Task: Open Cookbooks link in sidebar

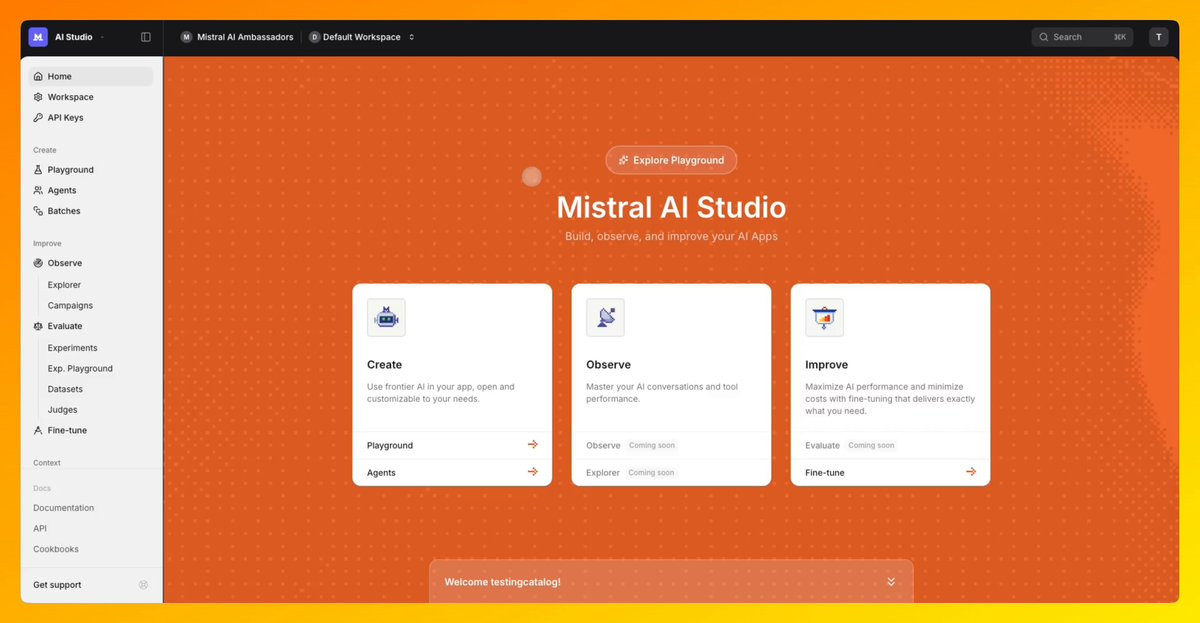Action: click(x=56, y=549)
